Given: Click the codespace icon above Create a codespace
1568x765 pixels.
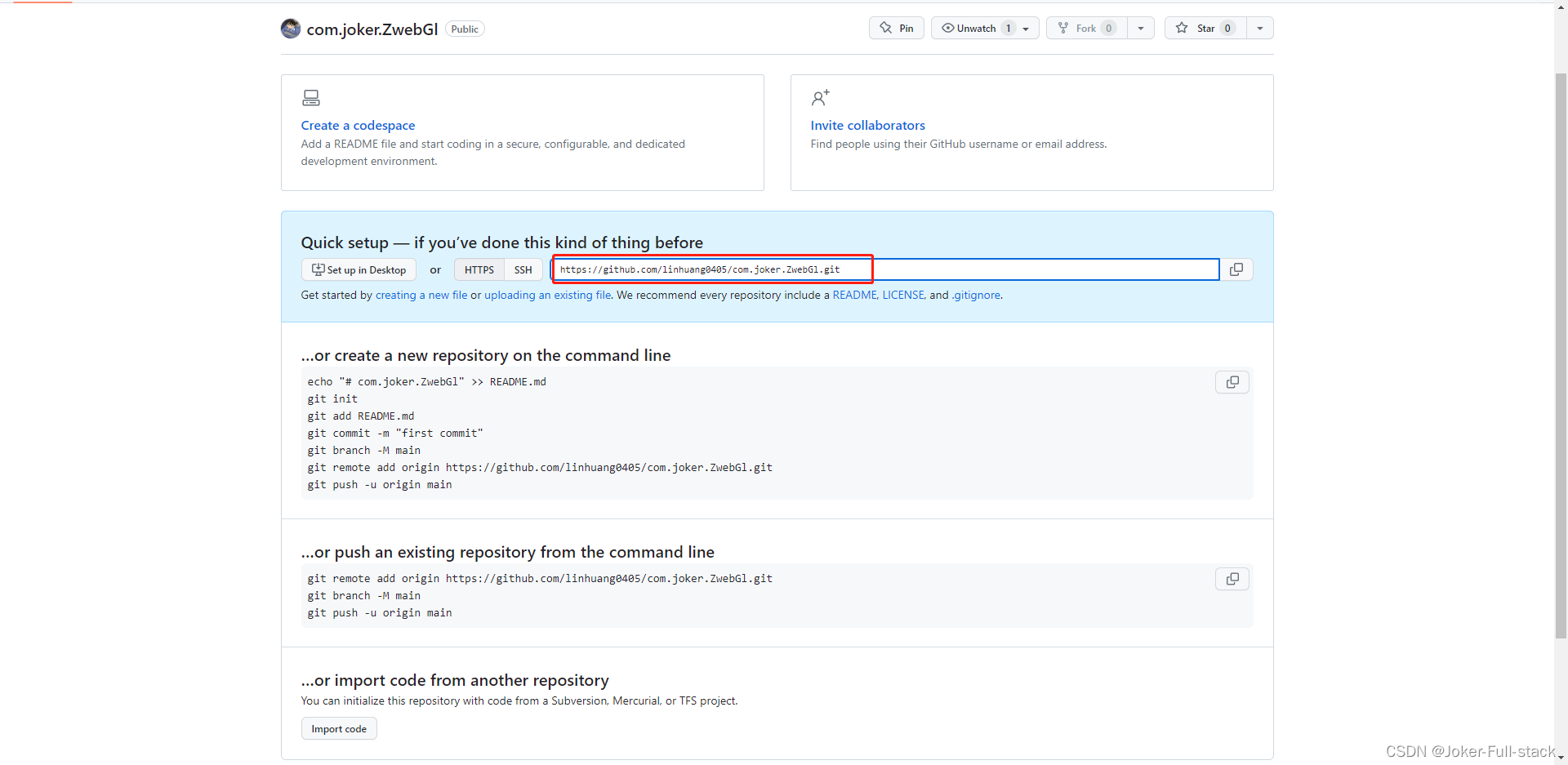Looking at the screenshot, I should 310,98.
